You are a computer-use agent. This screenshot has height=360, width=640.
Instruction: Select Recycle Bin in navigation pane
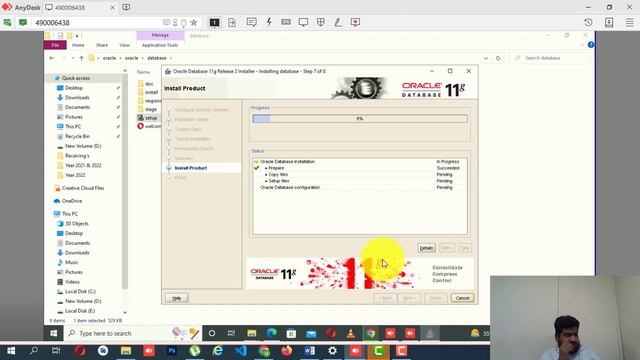pyautogui.click(x=77, y=136)
